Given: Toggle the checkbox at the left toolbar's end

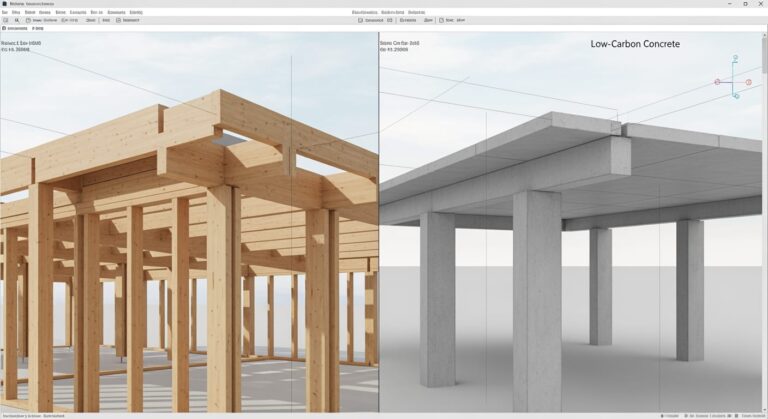Looking at the screenshot, I should point(116,19).
